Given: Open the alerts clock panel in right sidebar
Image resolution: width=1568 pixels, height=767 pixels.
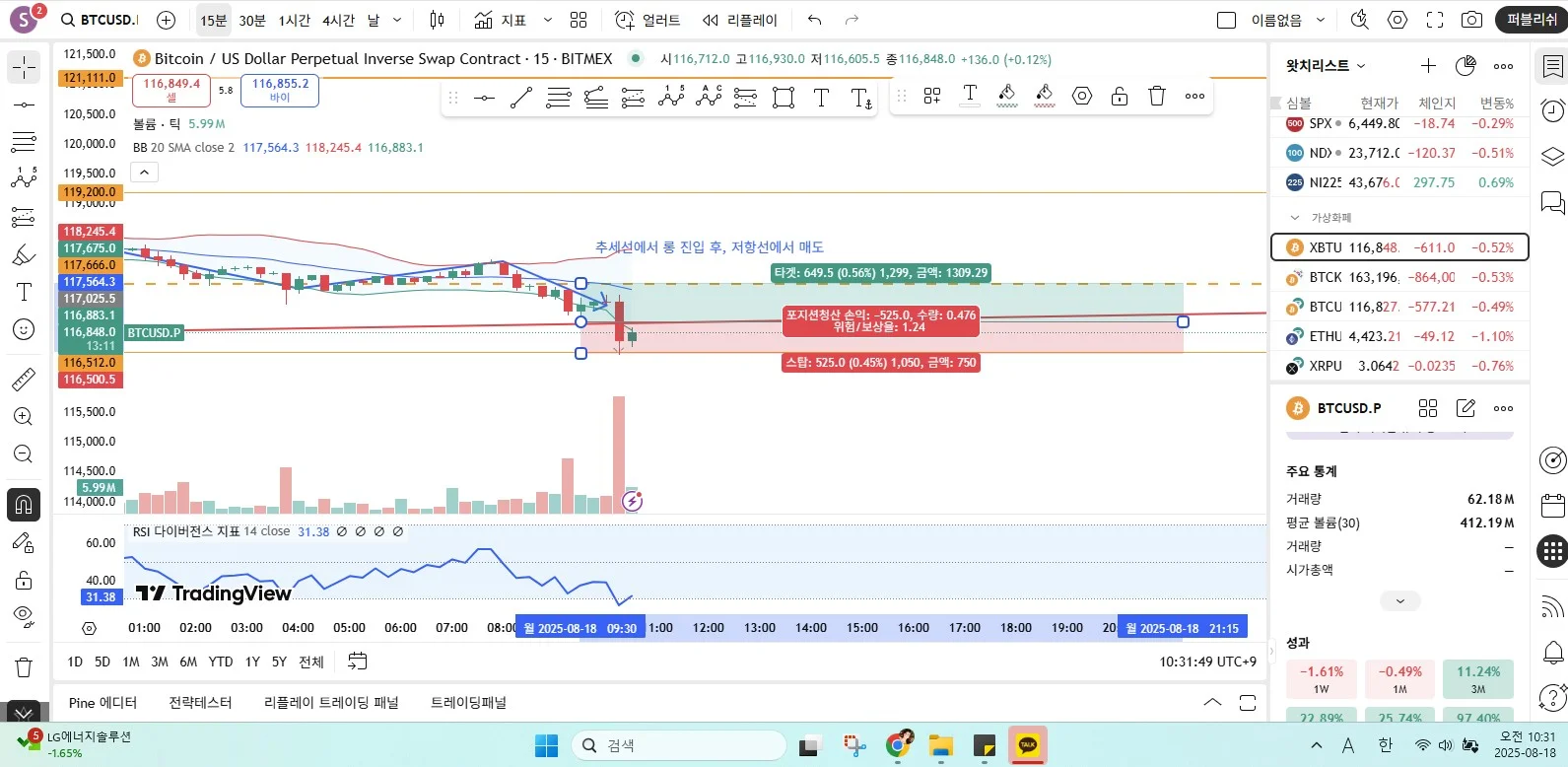Looking at the screenshot, I should 1552,109.
